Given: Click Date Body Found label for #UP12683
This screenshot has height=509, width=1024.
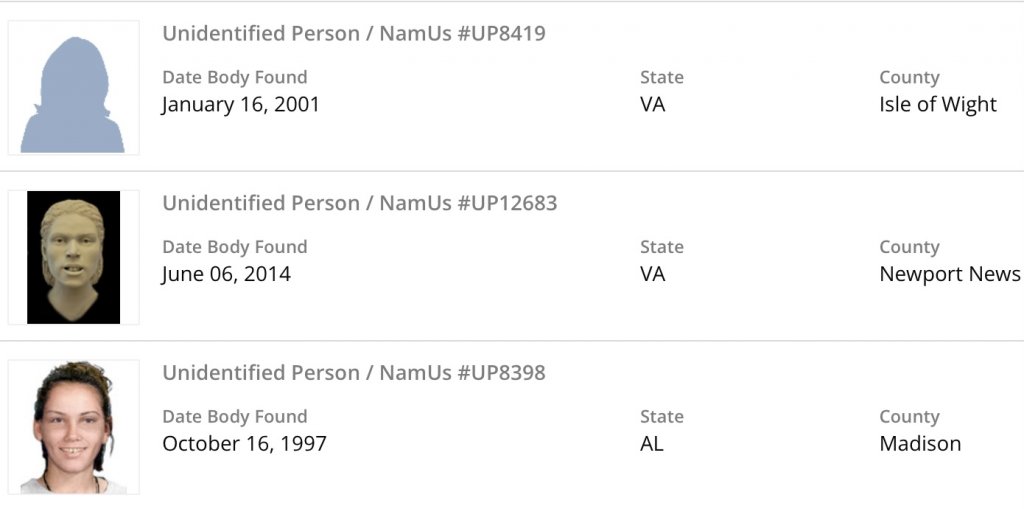Looking at the screenshot, I should (x=235, y=247).
